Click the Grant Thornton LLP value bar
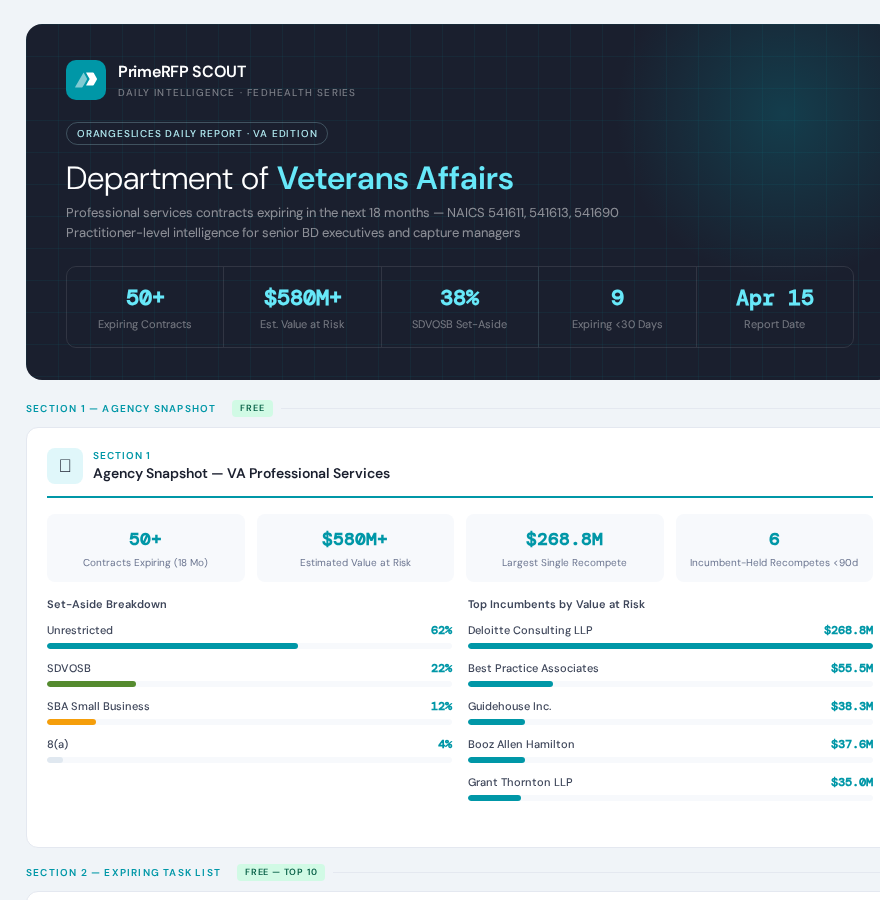Screen dimensions: 880x900 [494, 798]
